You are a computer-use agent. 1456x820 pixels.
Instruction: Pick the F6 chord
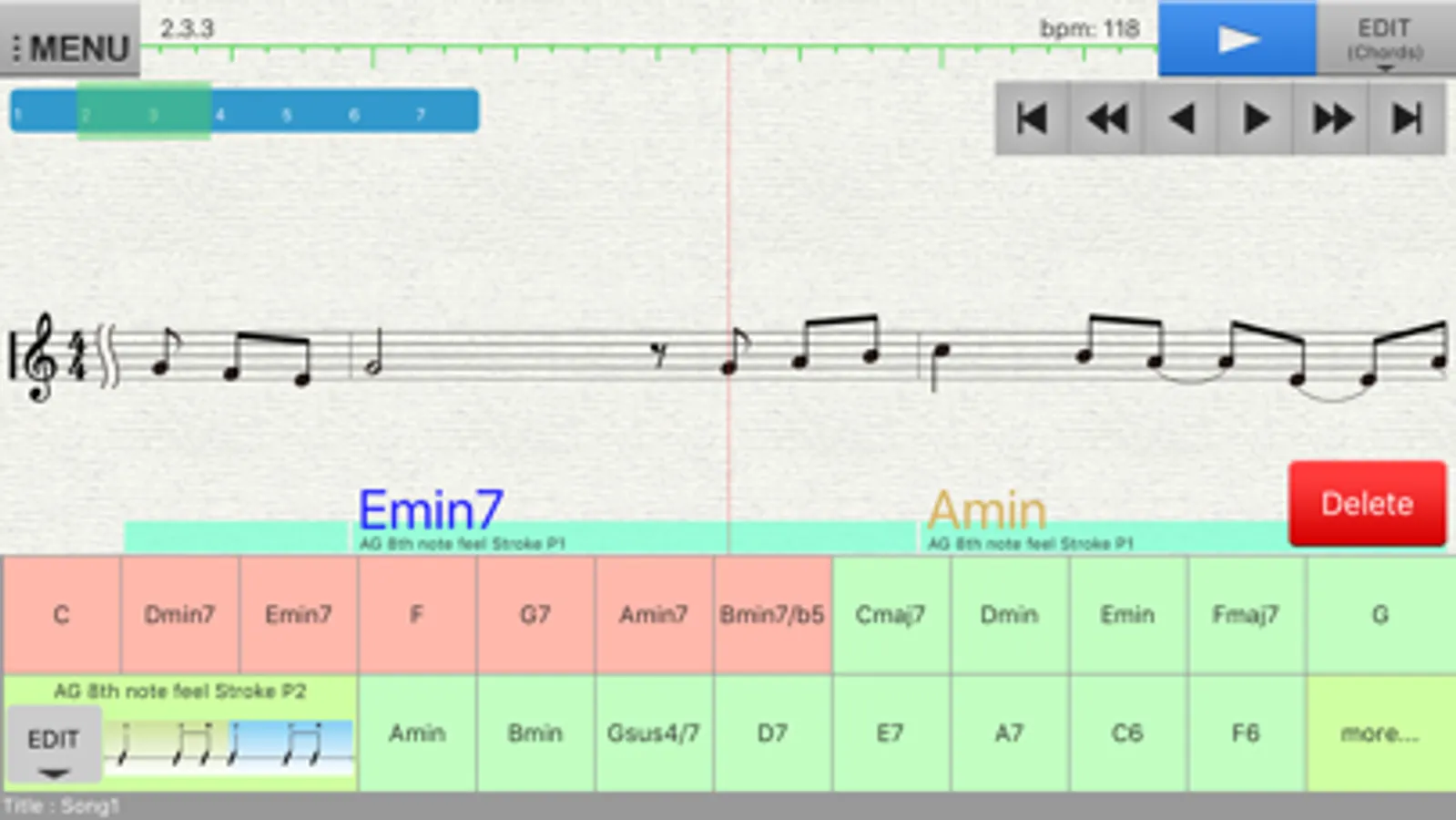tap(1246, 733)
